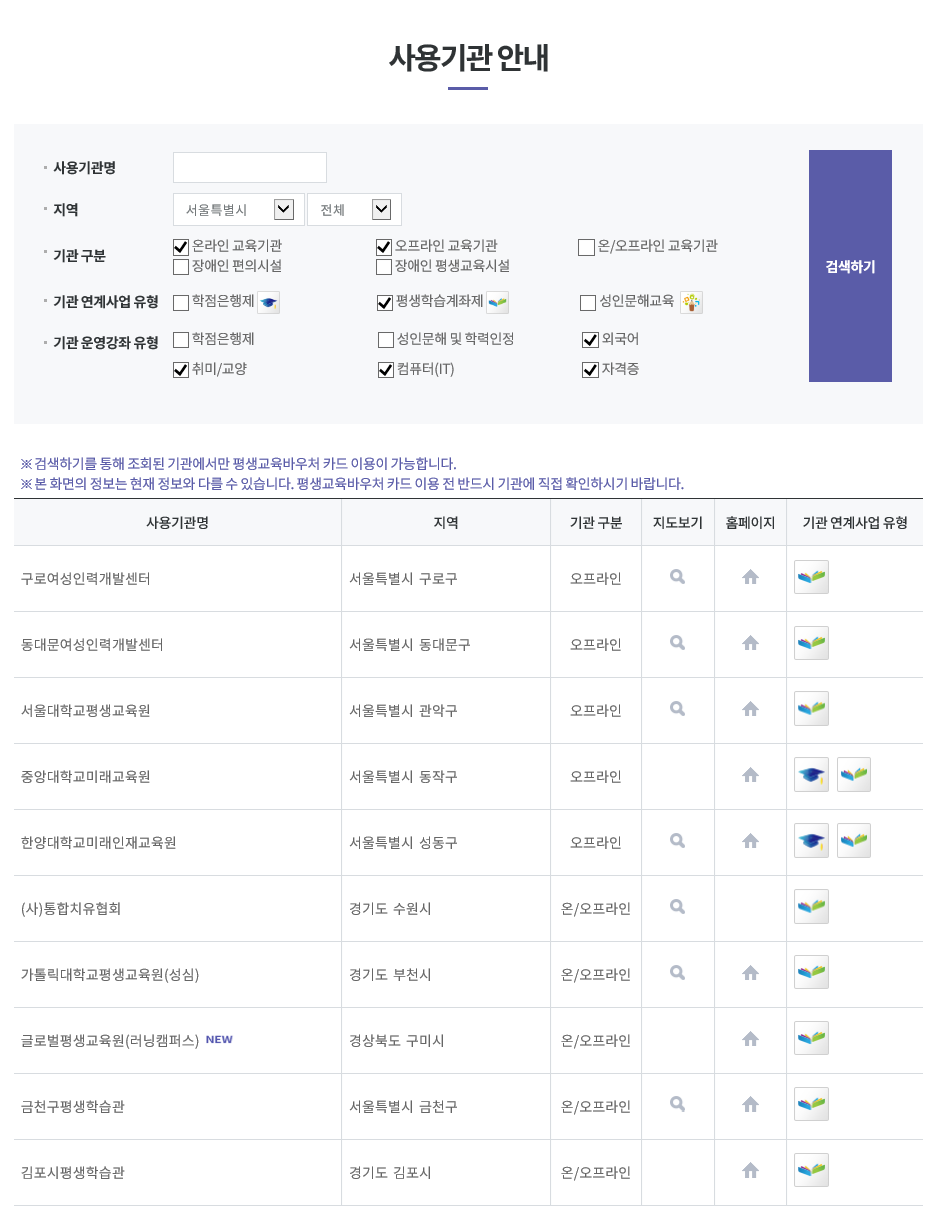Toggle 컴퓨터(IT) checkbox
This screenshot has height=1212, width=934.
386,370
